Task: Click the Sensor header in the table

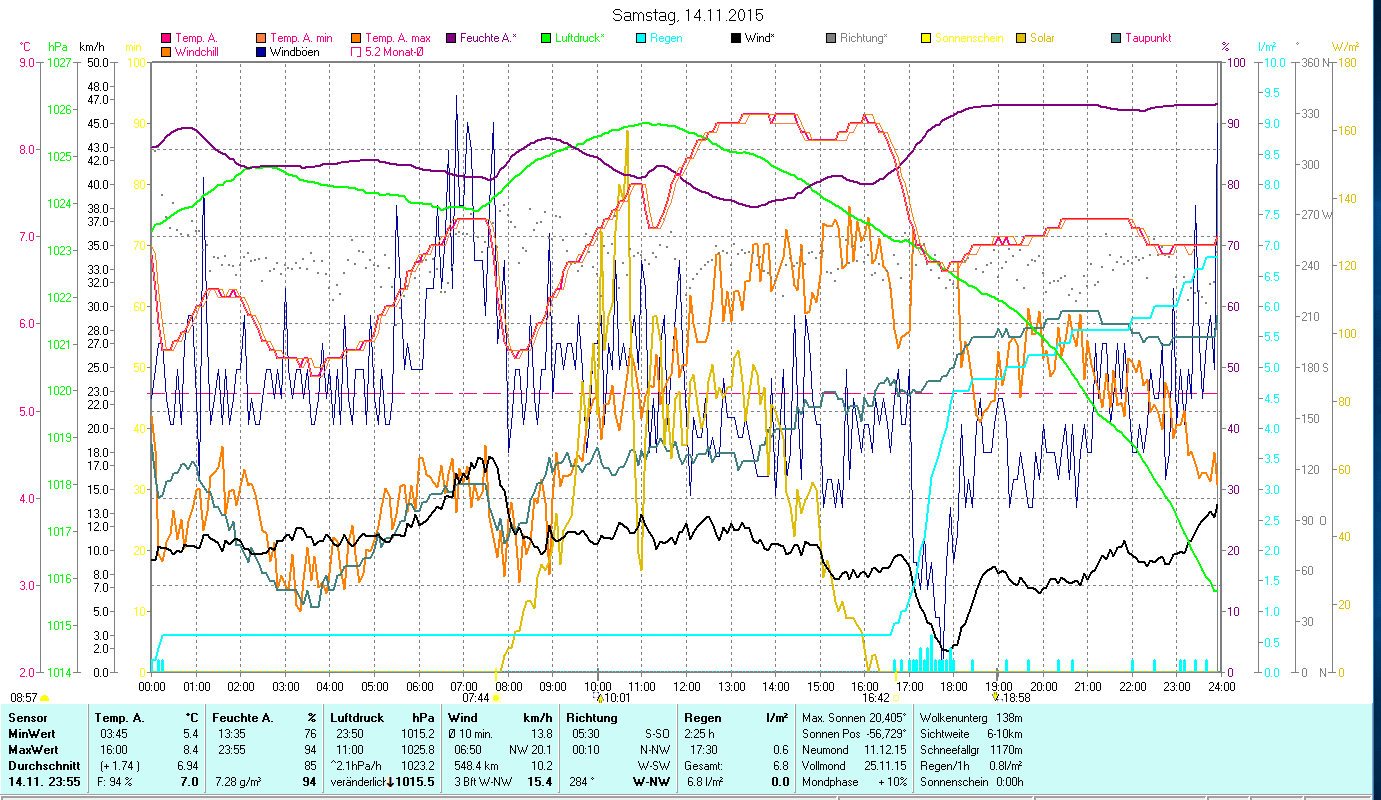Action: click(27, 718)
